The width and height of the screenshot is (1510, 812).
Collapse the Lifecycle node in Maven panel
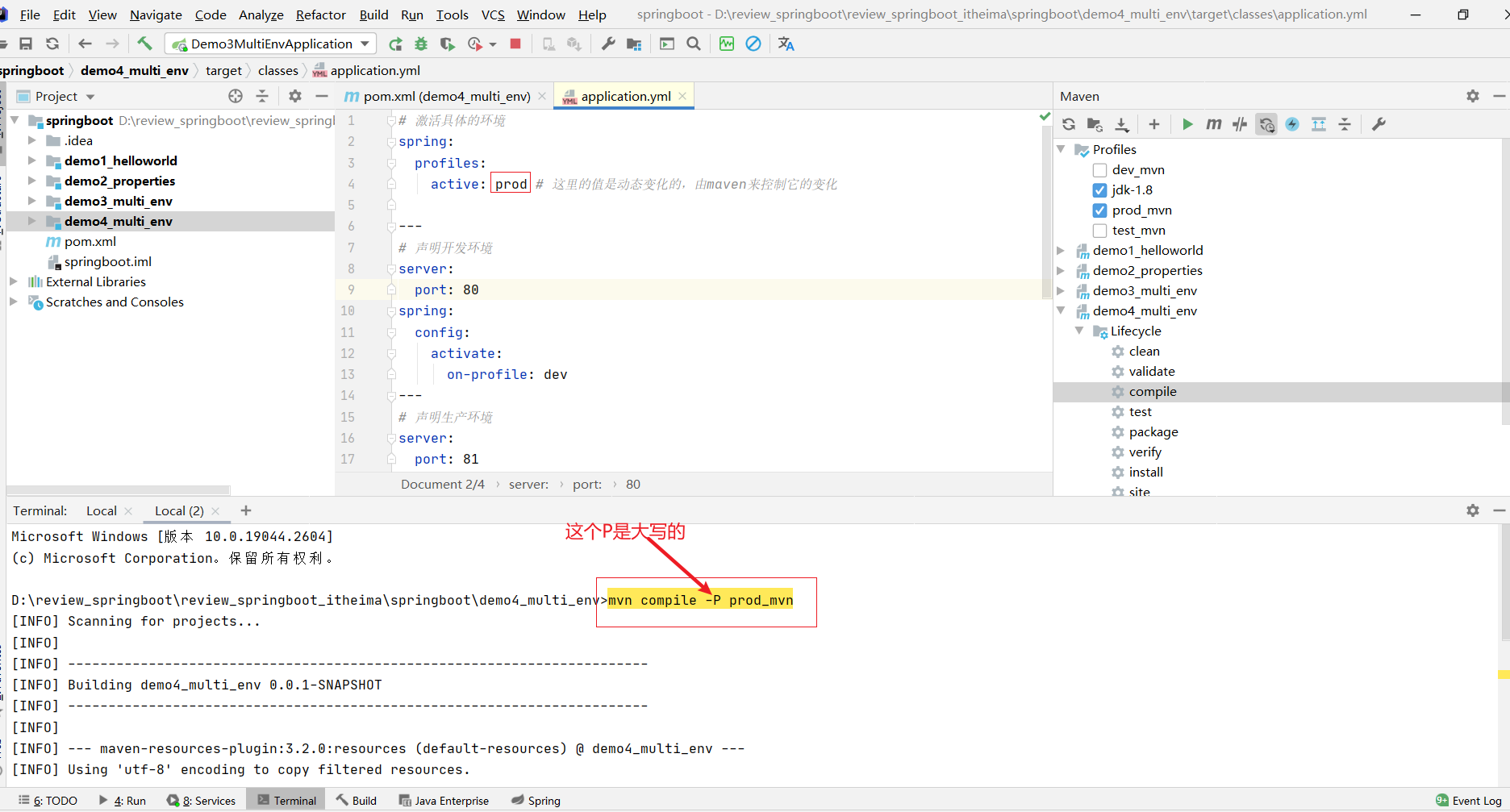pos(1079,331)
